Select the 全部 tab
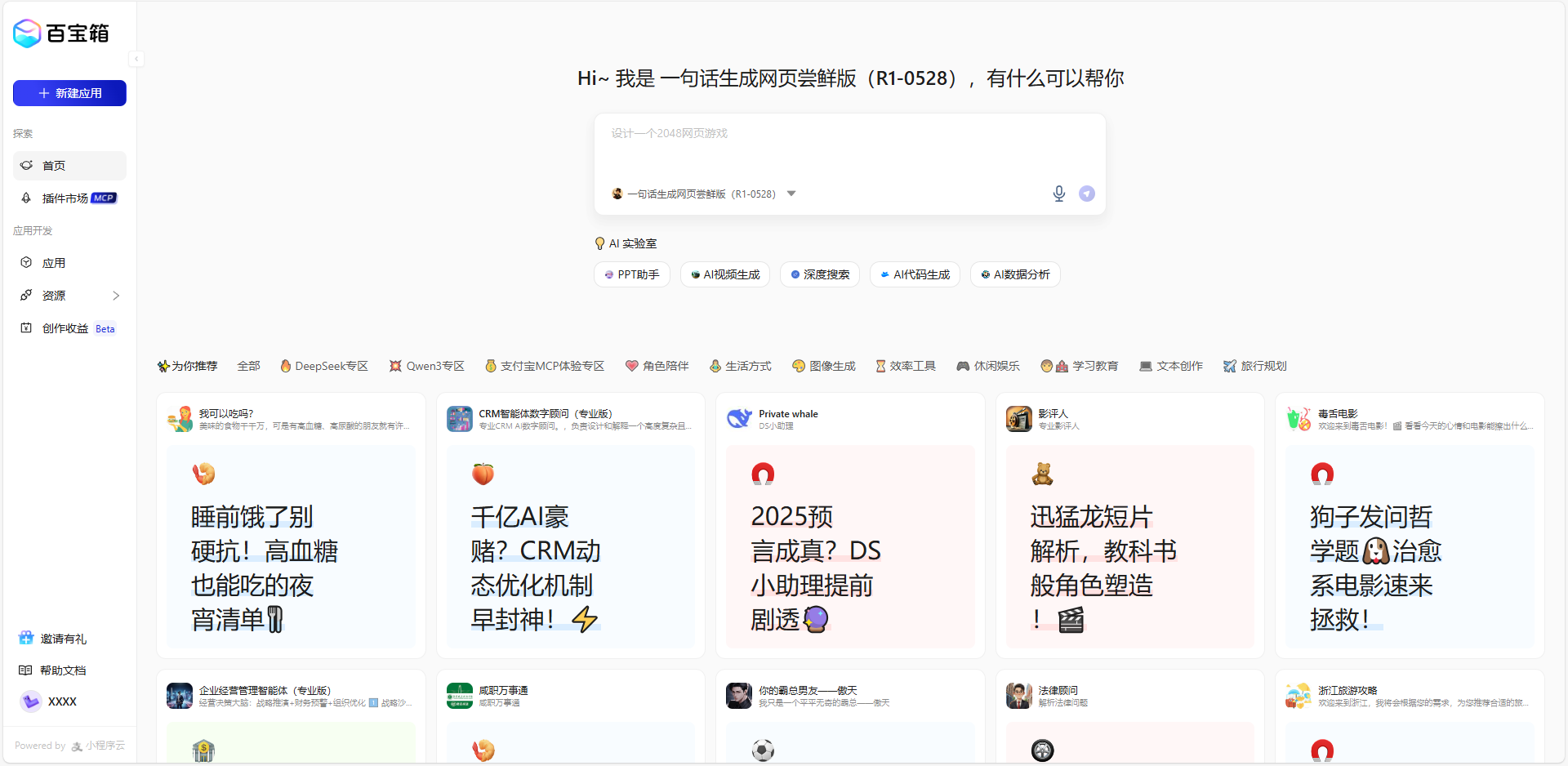Viewport: 1568px width, 766px height. (x=249, y=366)
